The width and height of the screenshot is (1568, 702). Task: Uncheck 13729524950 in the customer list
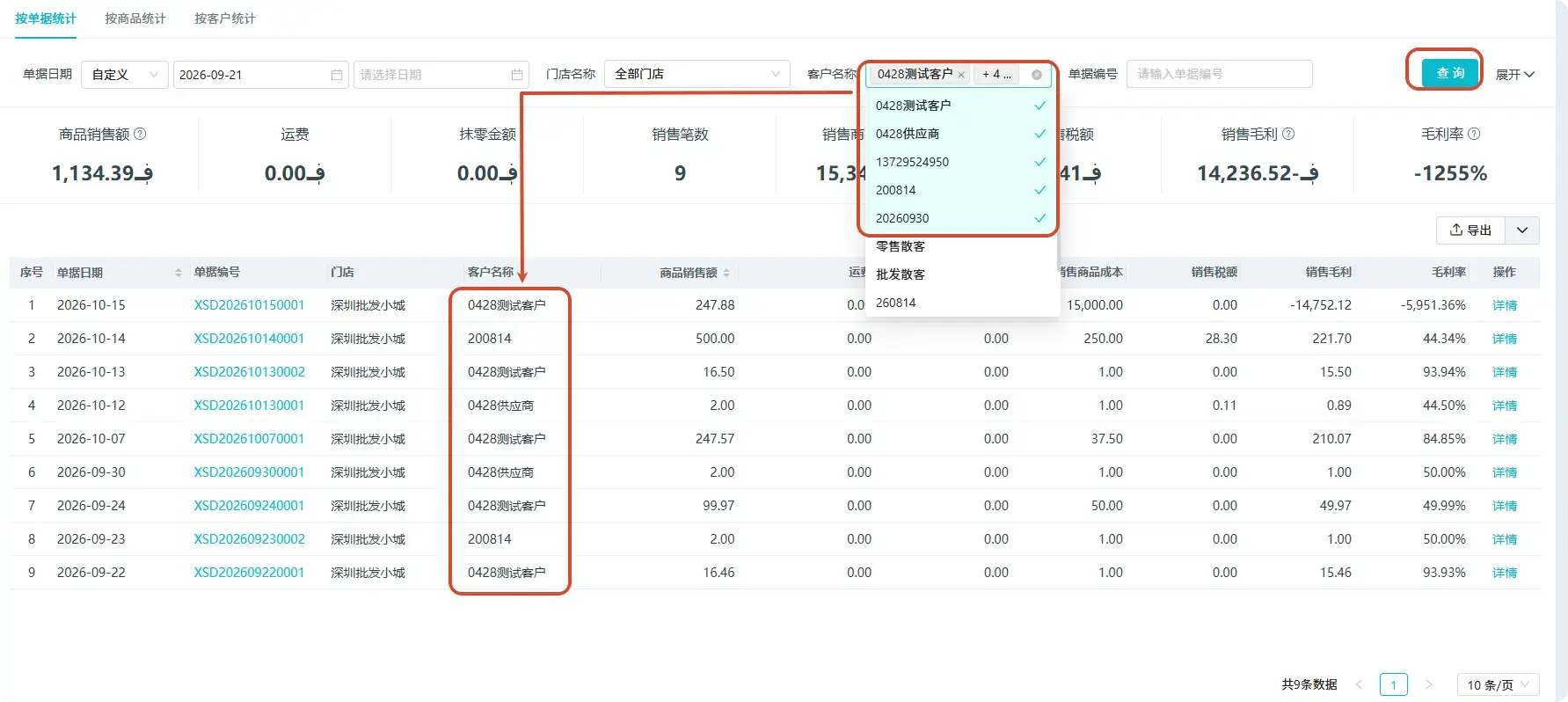point(958,162)
